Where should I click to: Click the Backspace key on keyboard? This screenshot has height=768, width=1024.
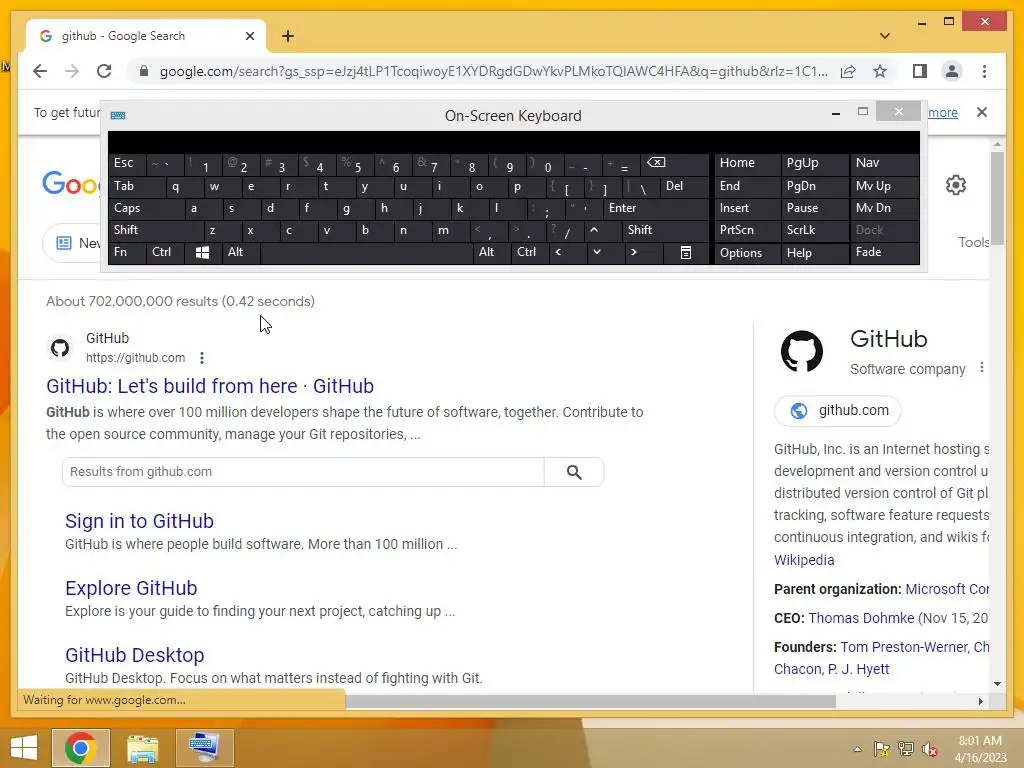pos(673,163)
